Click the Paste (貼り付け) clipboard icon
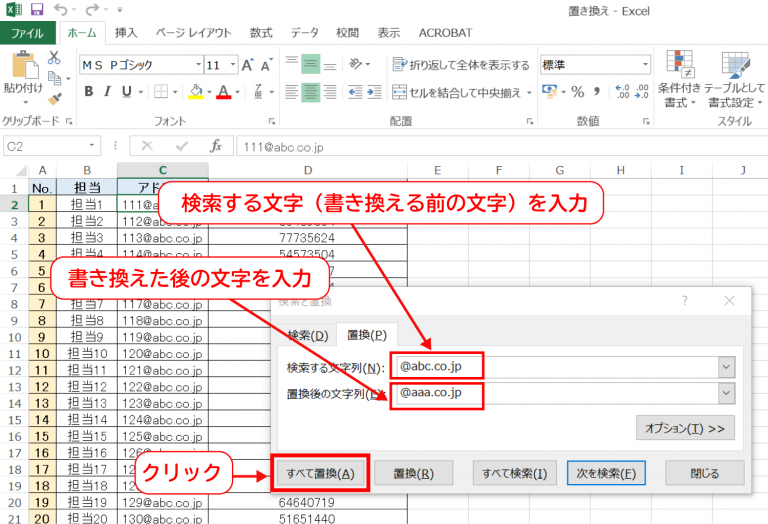 (24, 65)
